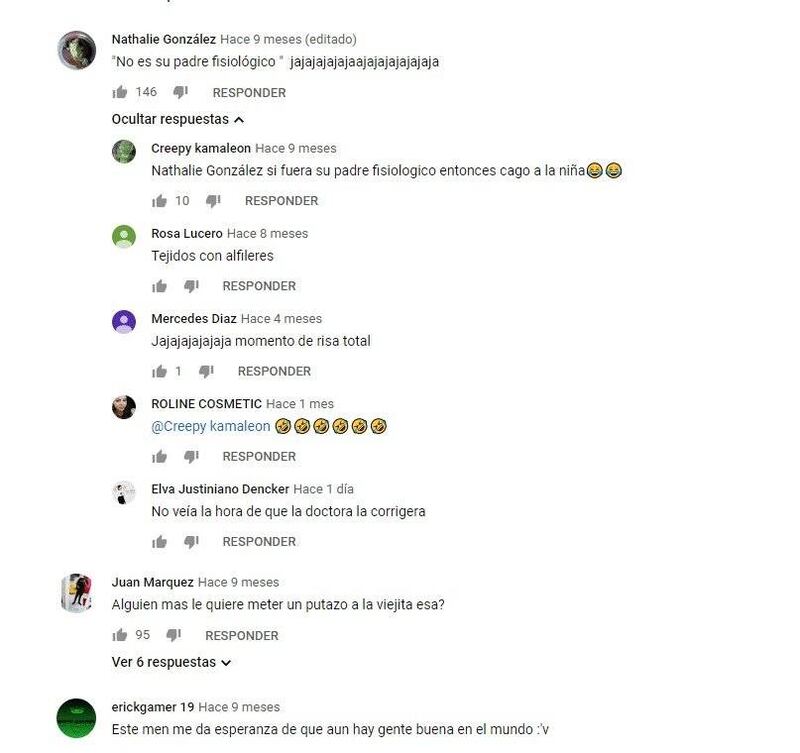800x753 pixels.
Task: Dislike ROLINE COSMETIC's reply
Action: point(191,456)
